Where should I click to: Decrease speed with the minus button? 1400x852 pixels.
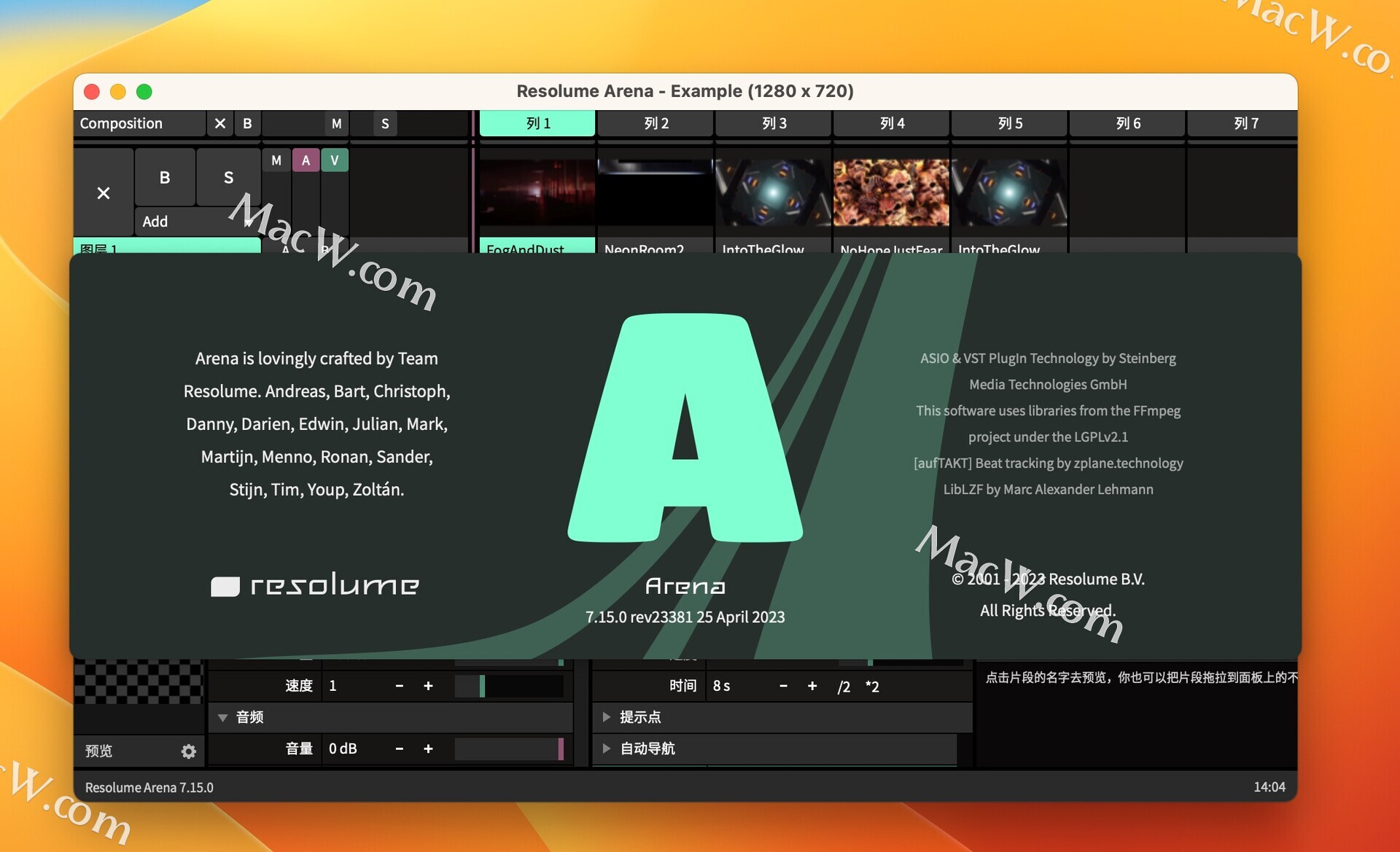[400, 686]
